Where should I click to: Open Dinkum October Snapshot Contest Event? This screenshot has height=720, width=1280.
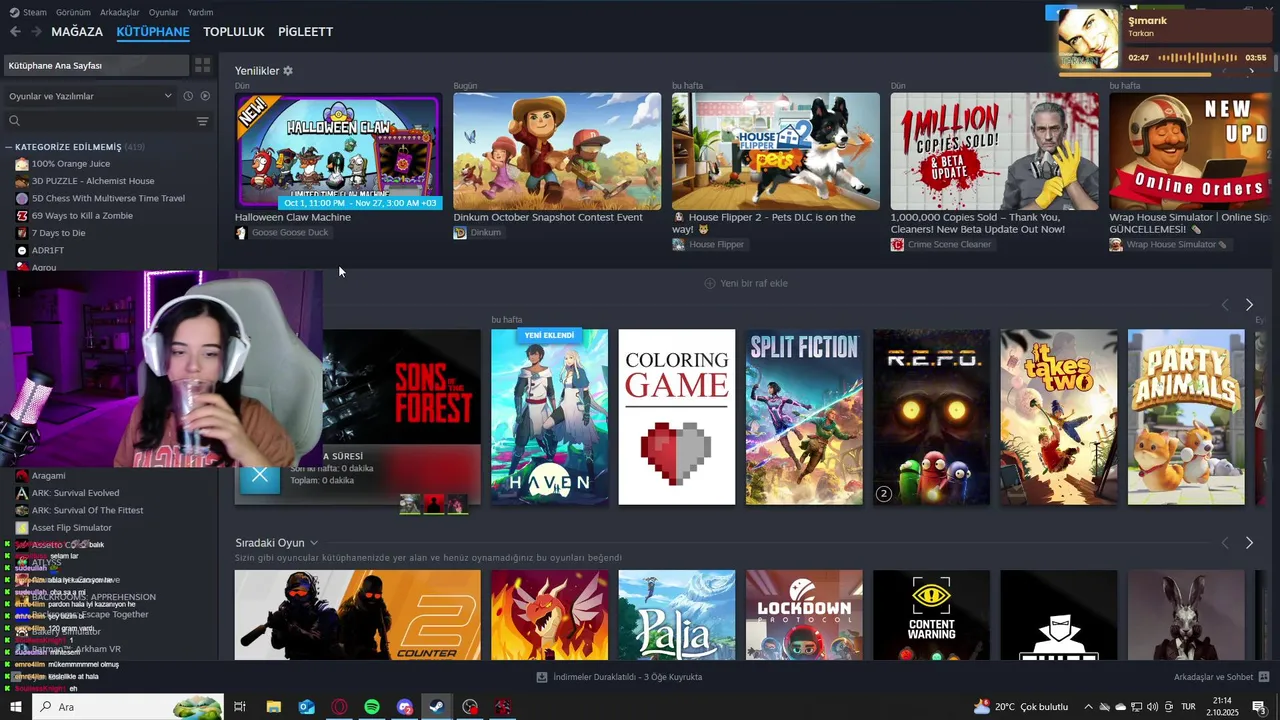[548, 217]
